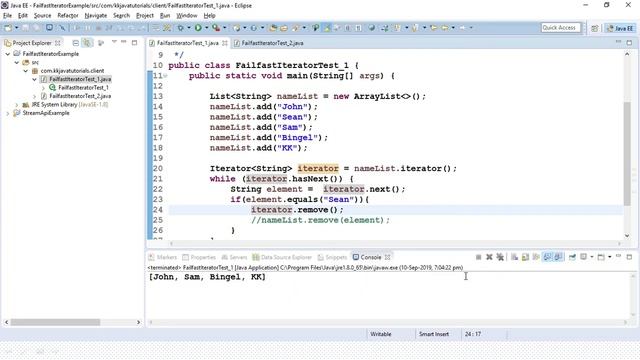Collapse com.kkjavatutorials.client package node

click(26, 71)
